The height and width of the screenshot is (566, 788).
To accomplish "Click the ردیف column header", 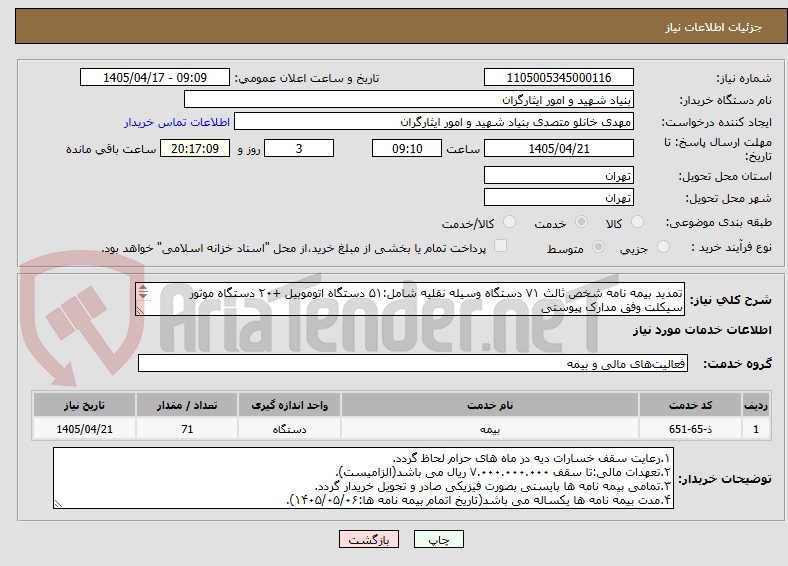I will coord(756,405).
